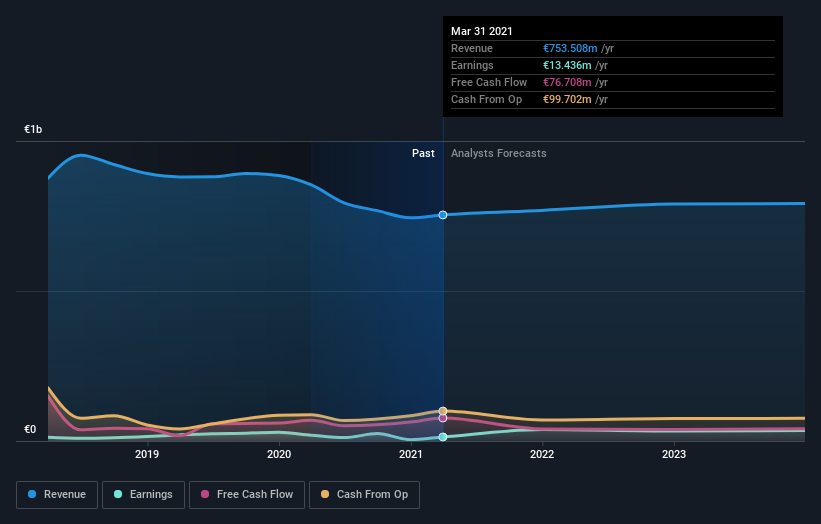This screenshot has height=524, width=821.
Task: Toggle the Free Cash Flow legend button
Action: (247, 495)
